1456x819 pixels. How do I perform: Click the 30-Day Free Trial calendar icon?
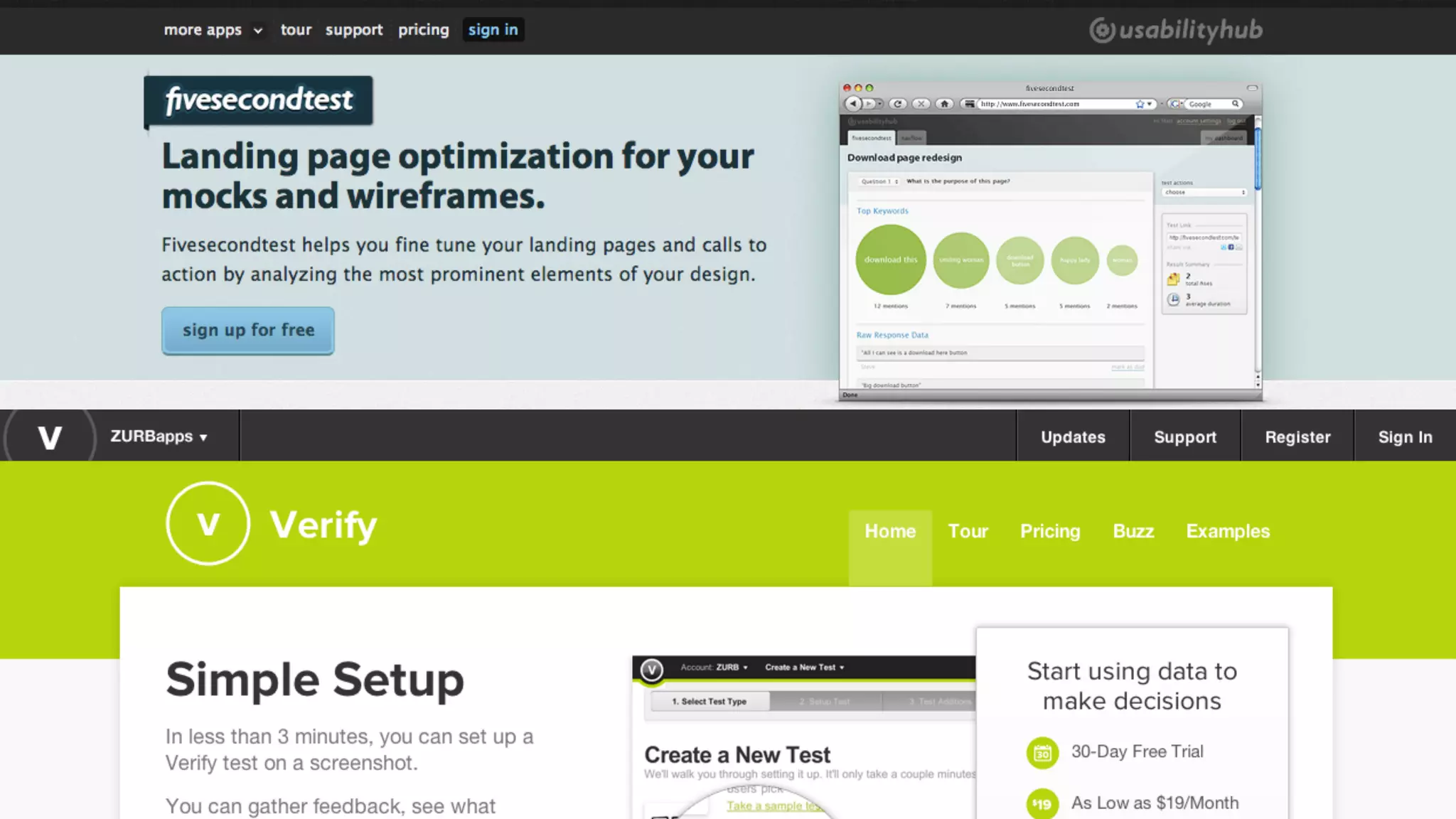point(1042,752)
